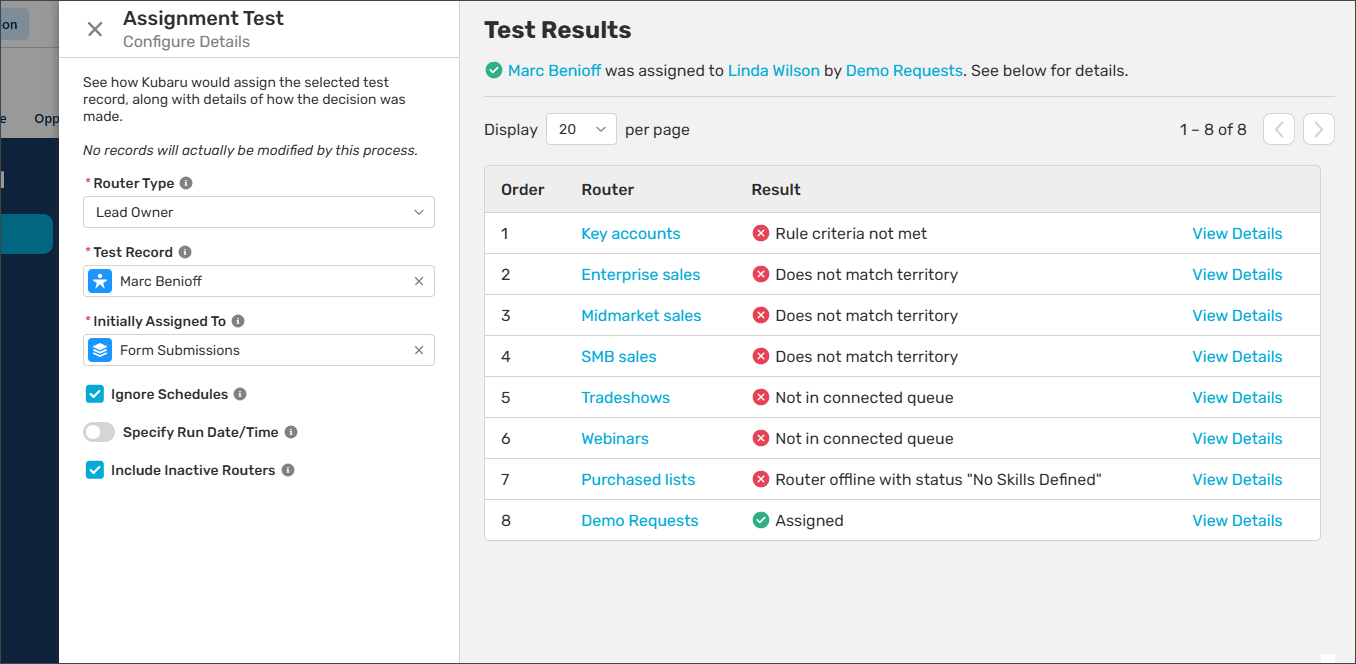
Task: Click the Include Inactive Routers info icon
Action: coord(288,471)
